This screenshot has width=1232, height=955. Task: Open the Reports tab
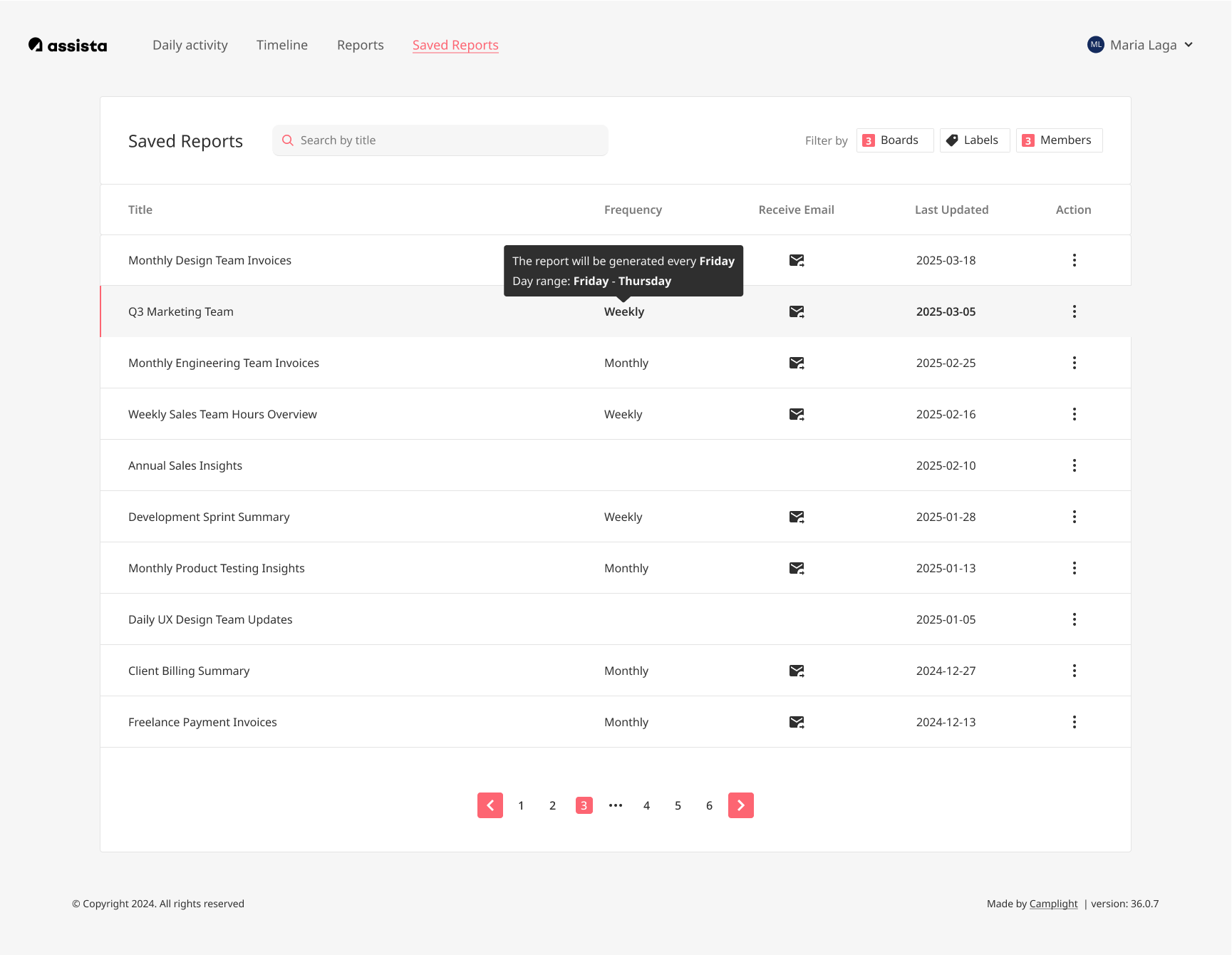tap(361, 45)
